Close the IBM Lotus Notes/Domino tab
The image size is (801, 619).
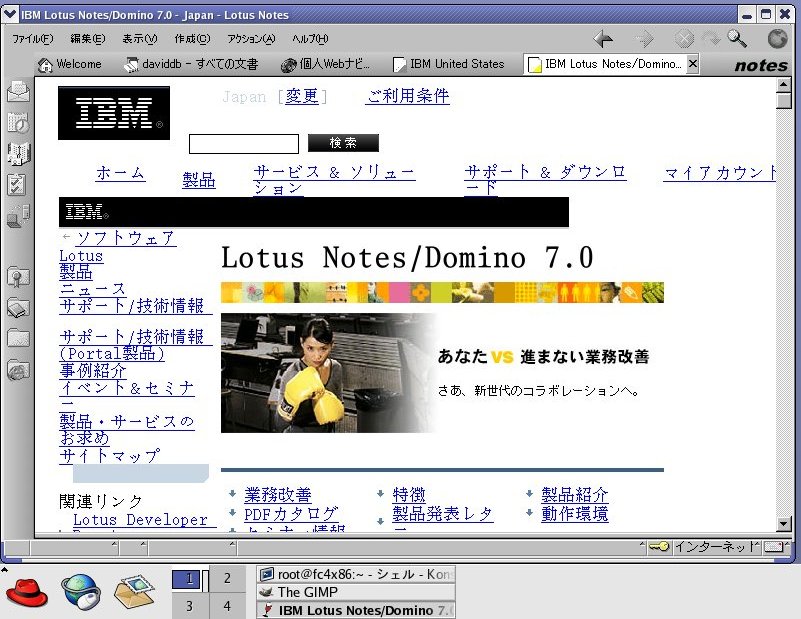[x=692, y=64]
